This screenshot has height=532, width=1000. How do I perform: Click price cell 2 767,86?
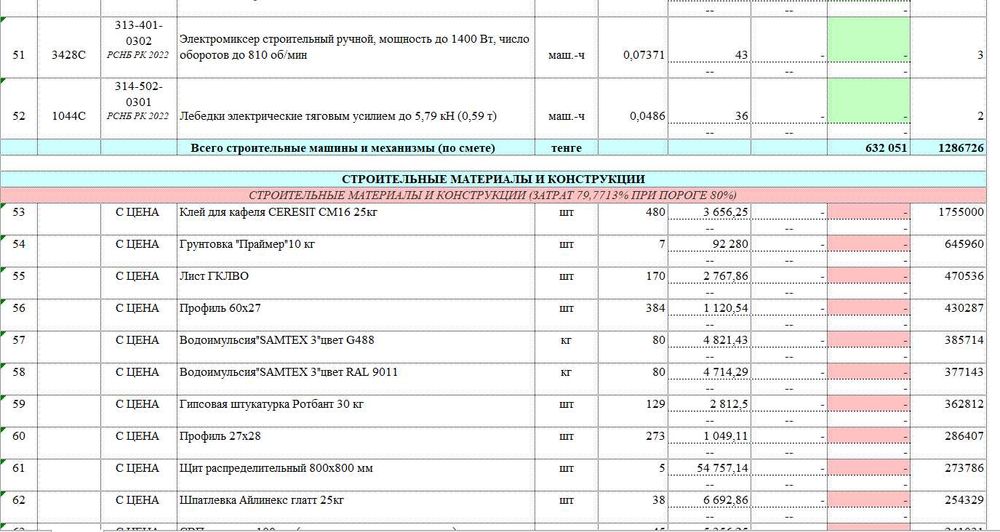(709, 276)
